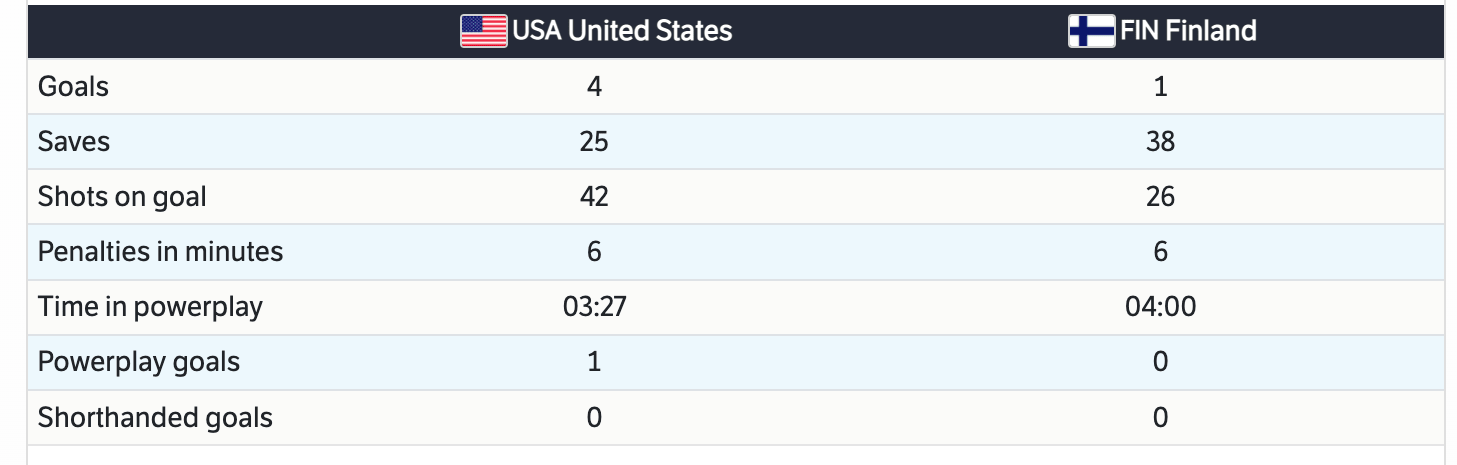Select USA's shots on goal 42
Image resolution: width=1457 pixels, height=465 pixels.
tap(594, 197)
